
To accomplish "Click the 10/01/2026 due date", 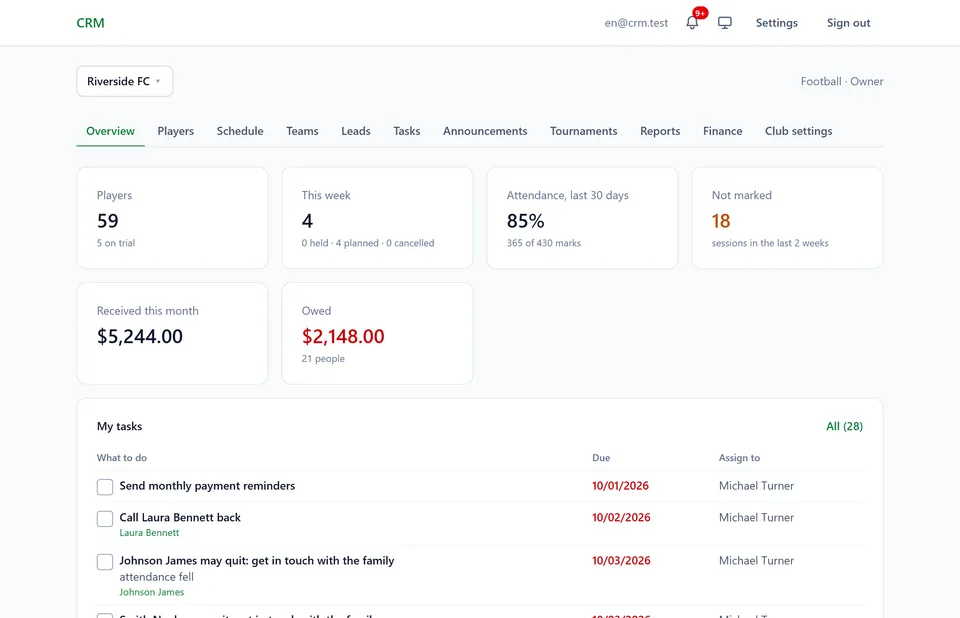I will click(x=620, y=486).
